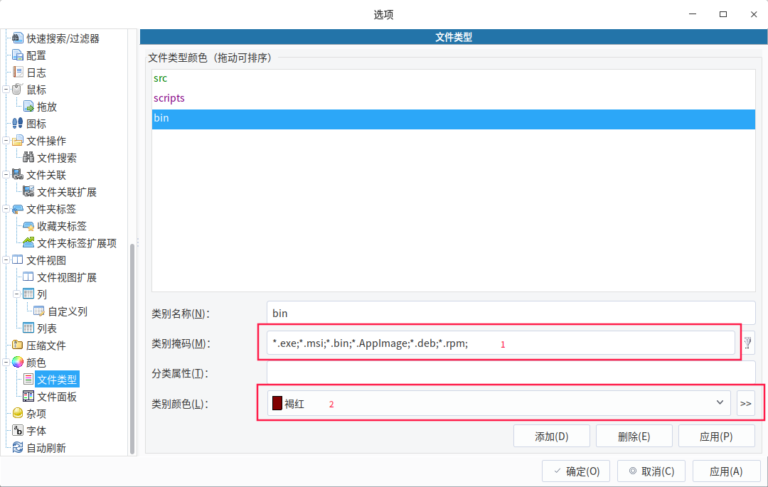Click the 文件搜索 binoculars icon
Viewport: 768px width, 487px height.
pyautogui.click(x=28, y=158)
